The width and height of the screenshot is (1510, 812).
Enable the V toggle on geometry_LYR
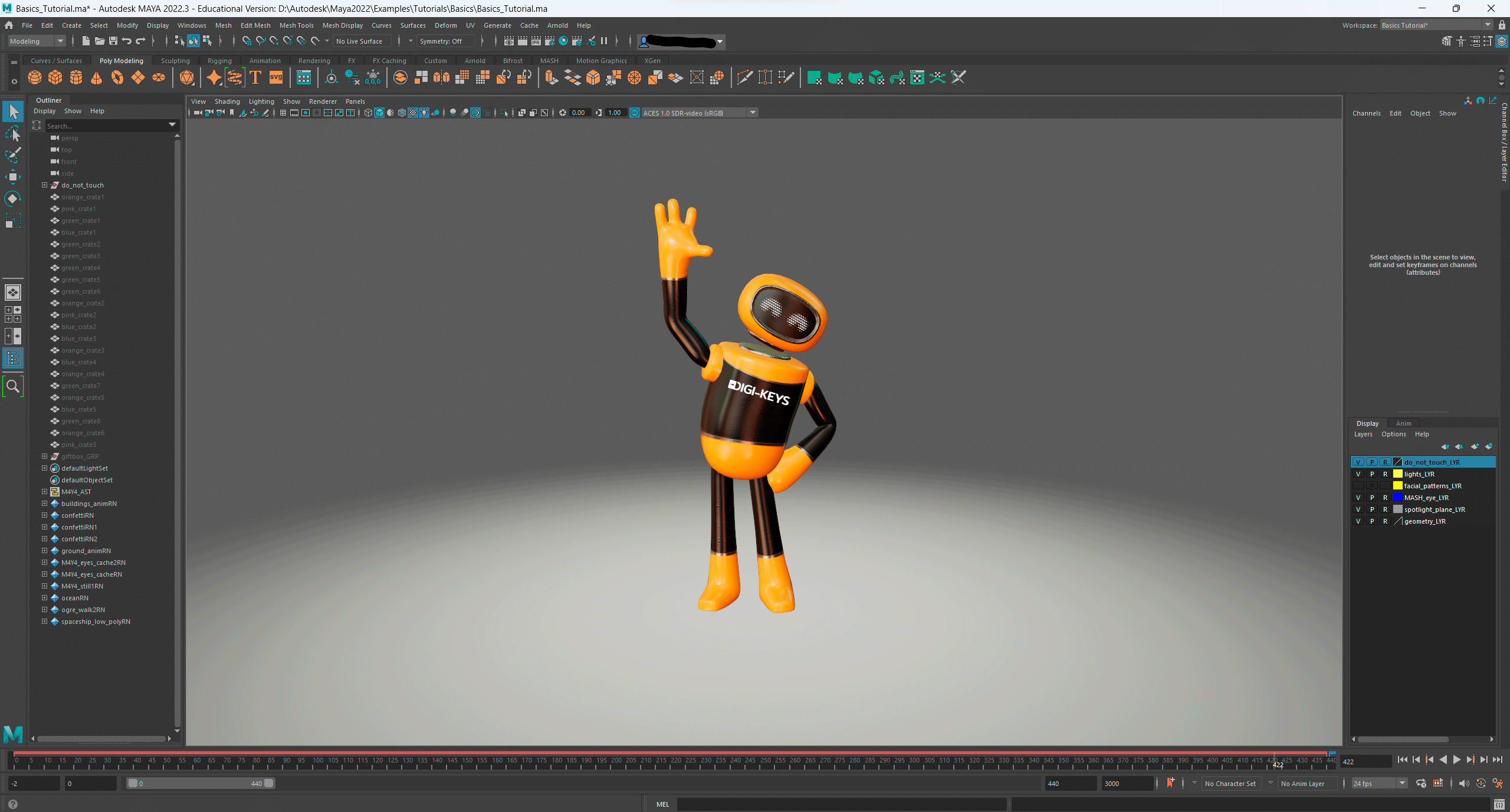point(1359,521)
